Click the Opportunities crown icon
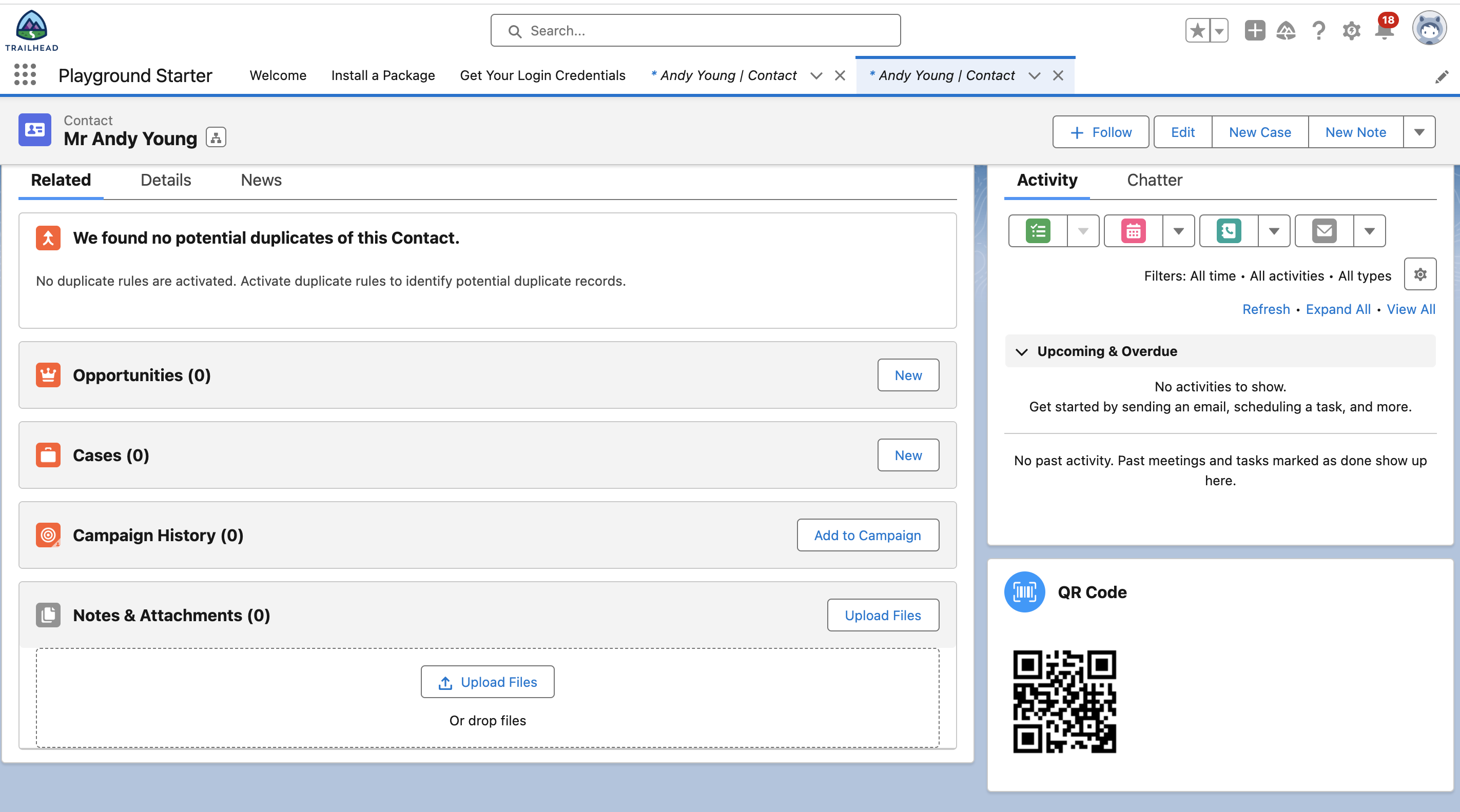This screenshot has height=812, width=1460. pos(48,375)
